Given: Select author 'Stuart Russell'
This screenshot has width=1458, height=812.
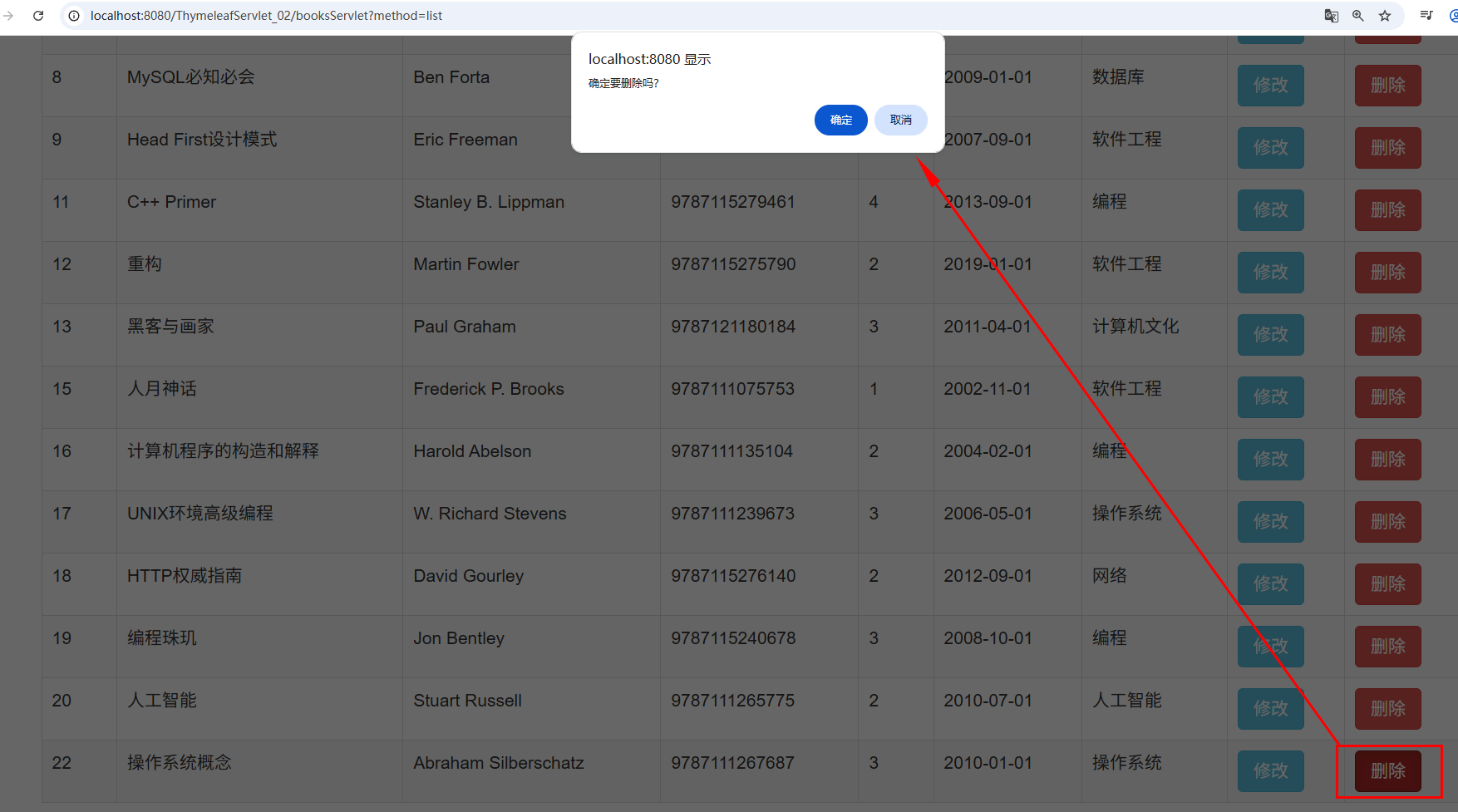Looking at the screenshot, I should (x=468, y=701).
